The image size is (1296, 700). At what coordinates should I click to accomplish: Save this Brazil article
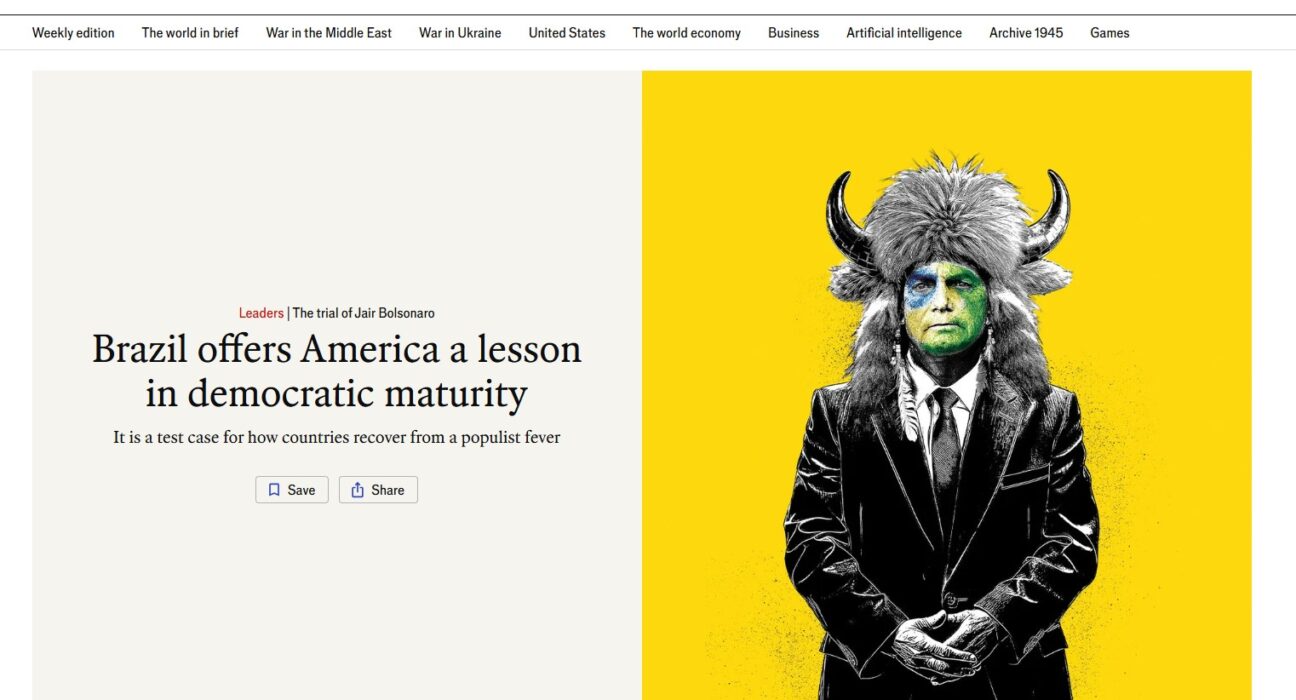coord(292,490)
